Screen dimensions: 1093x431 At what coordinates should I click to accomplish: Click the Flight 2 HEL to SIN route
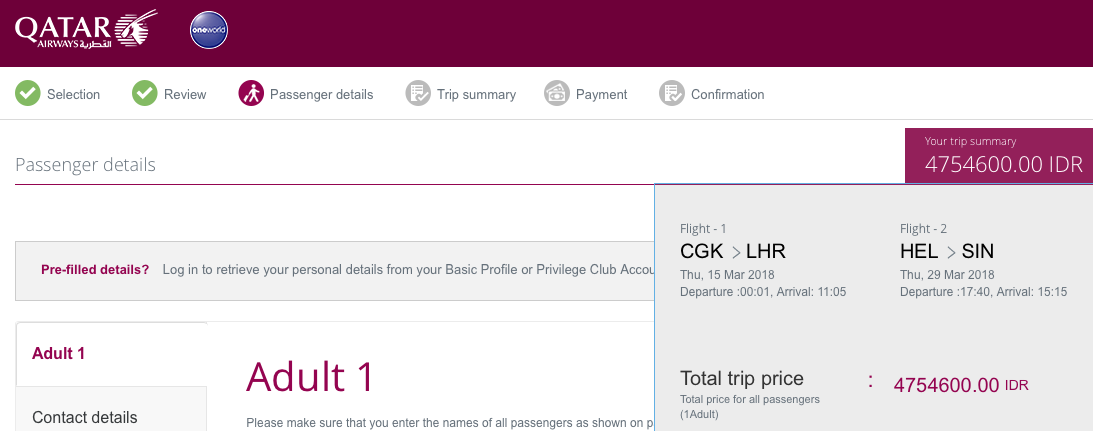point(946,251)
